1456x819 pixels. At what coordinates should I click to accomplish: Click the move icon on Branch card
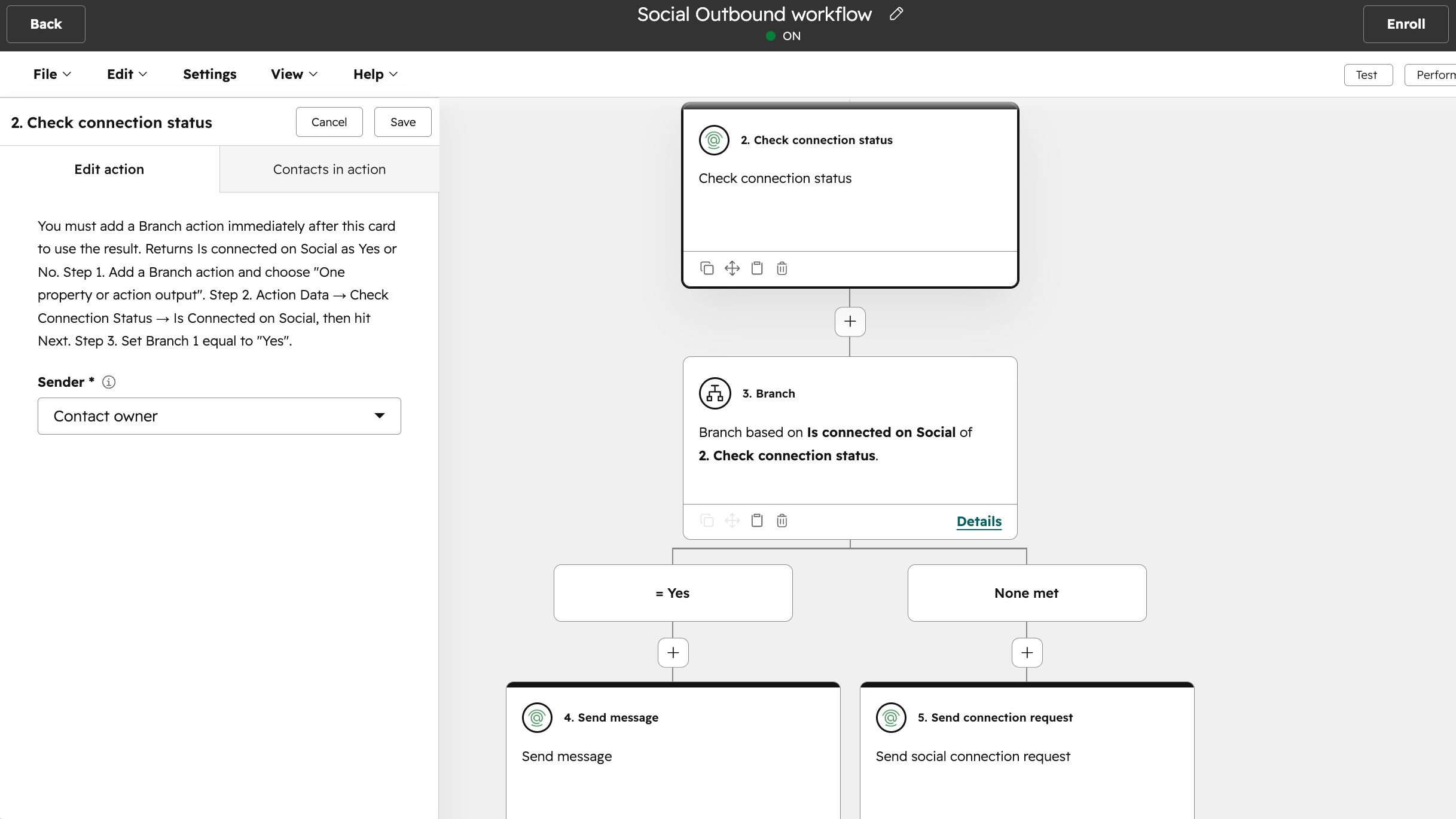732,521
